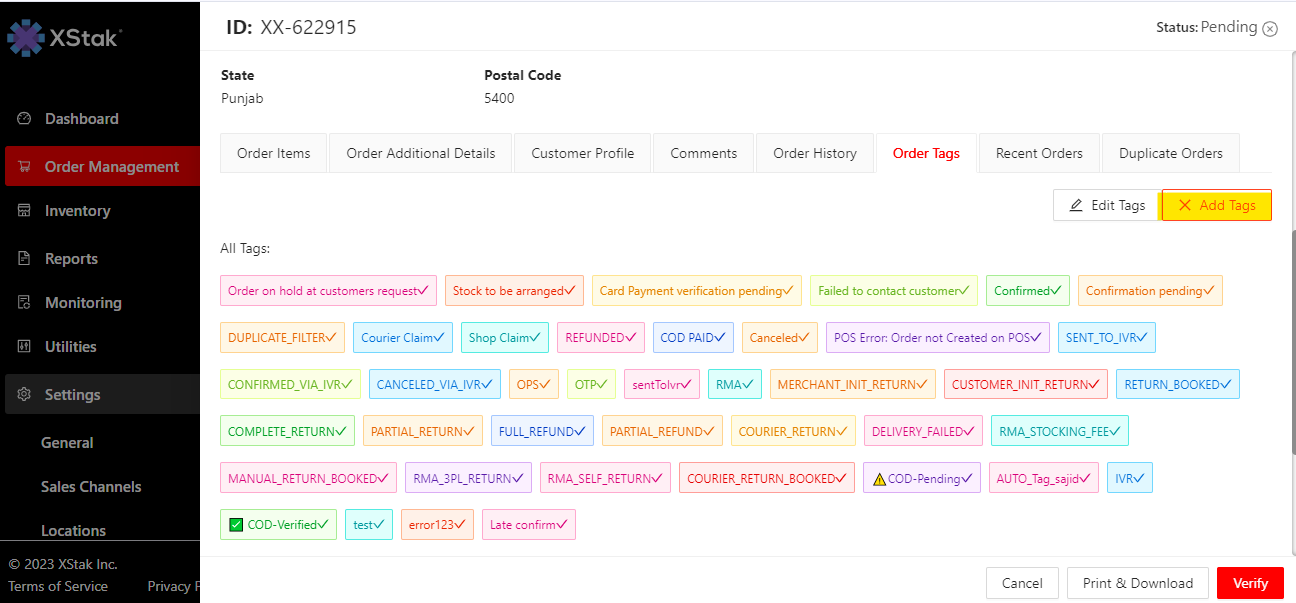This screenshot has width=1296, height=603.
Task: Close the order dialog via status X icon
Action: click(1270, 29)
